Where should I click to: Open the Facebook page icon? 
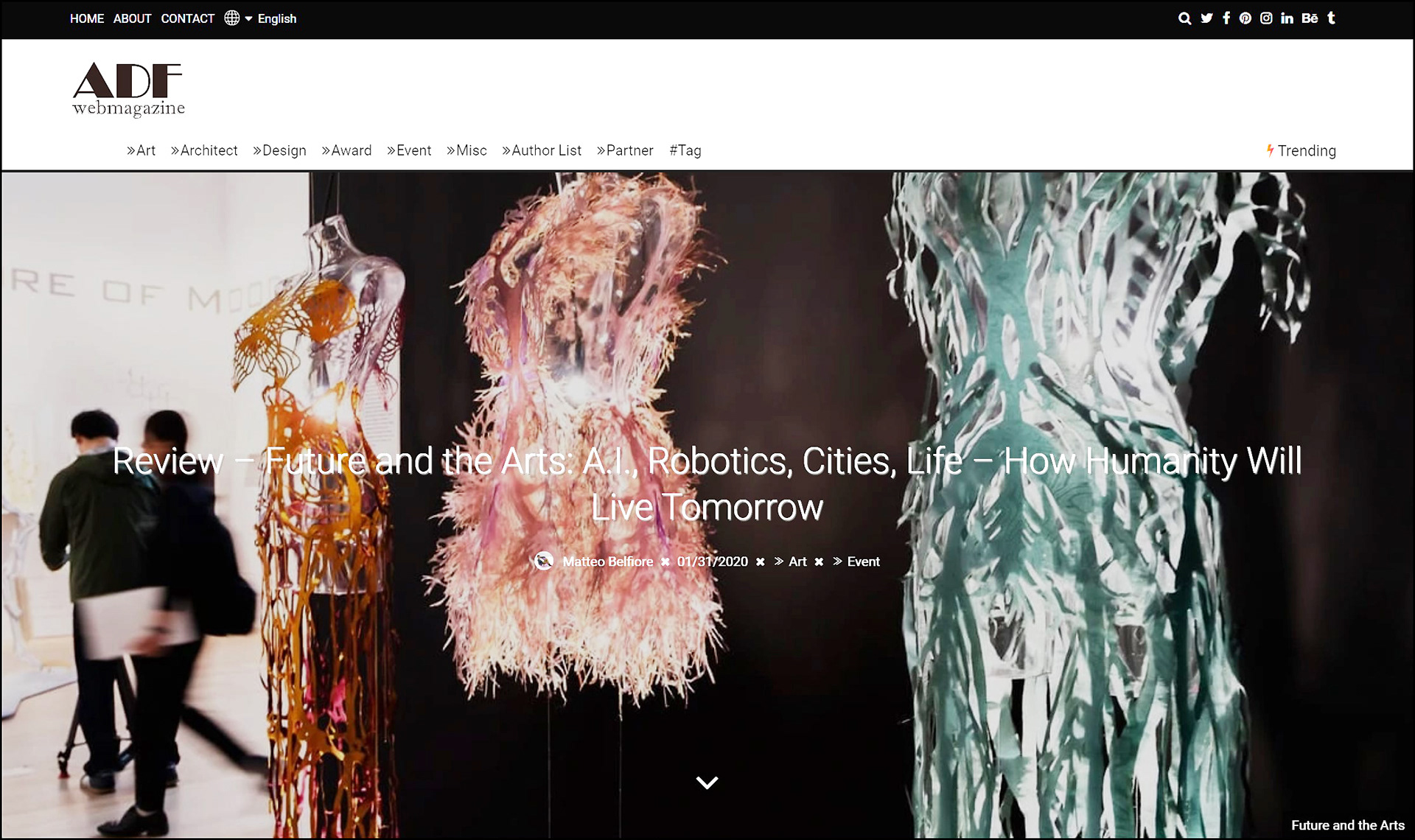pos(1226,18)
